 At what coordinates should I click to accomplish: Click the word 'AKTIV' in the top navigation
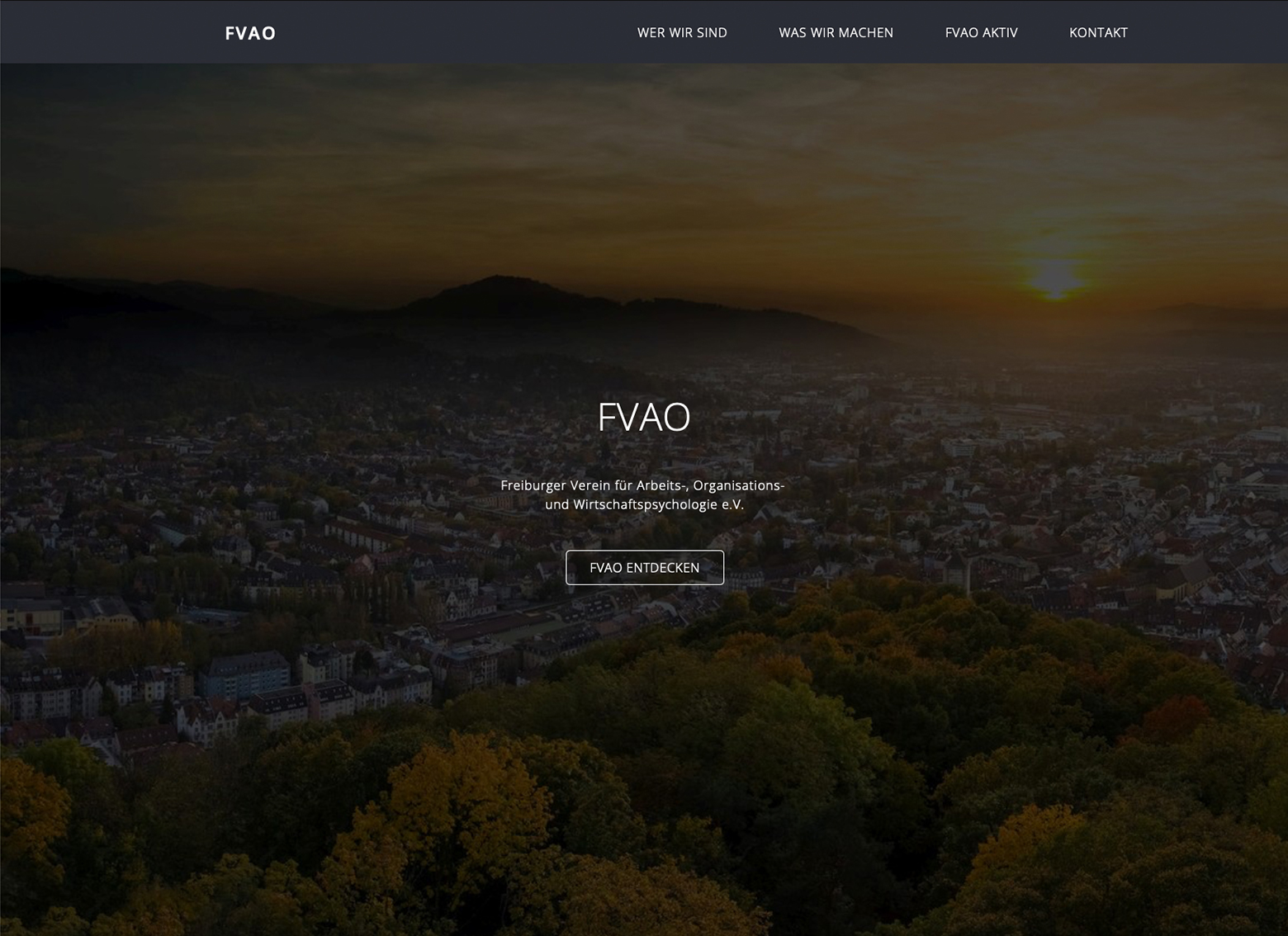[1000, 33]
